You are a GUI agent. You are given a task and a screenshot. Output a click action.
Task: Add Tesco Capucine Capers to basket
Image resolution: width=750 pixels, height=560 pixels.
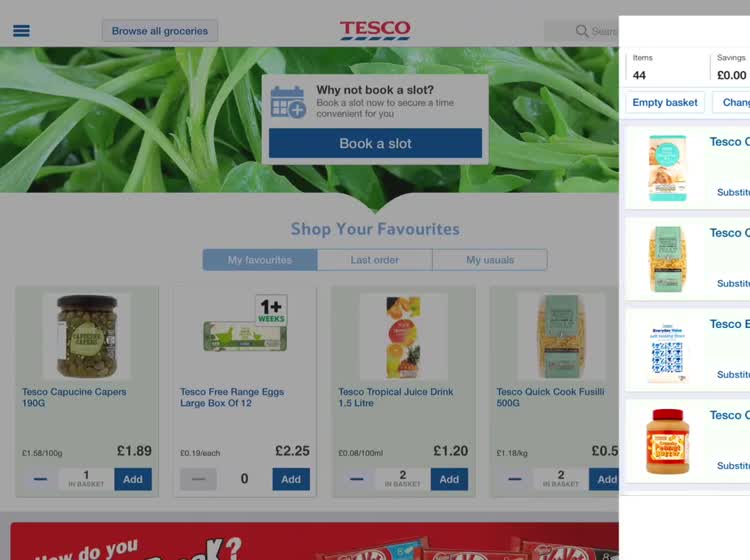click(x=133, y=479)
